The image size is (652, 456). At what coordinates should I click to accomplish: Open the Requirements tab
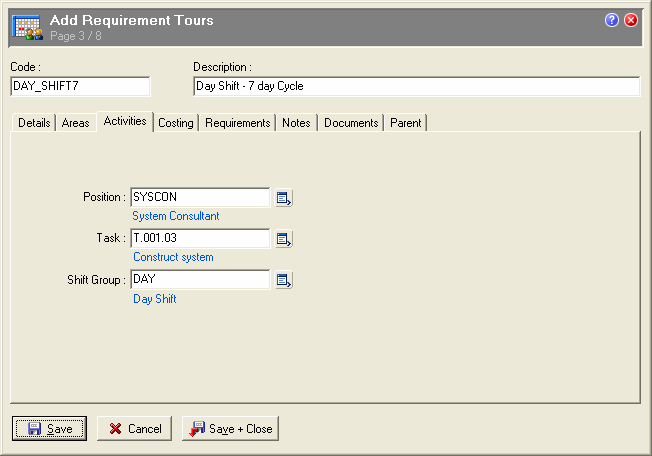point(237,123)
